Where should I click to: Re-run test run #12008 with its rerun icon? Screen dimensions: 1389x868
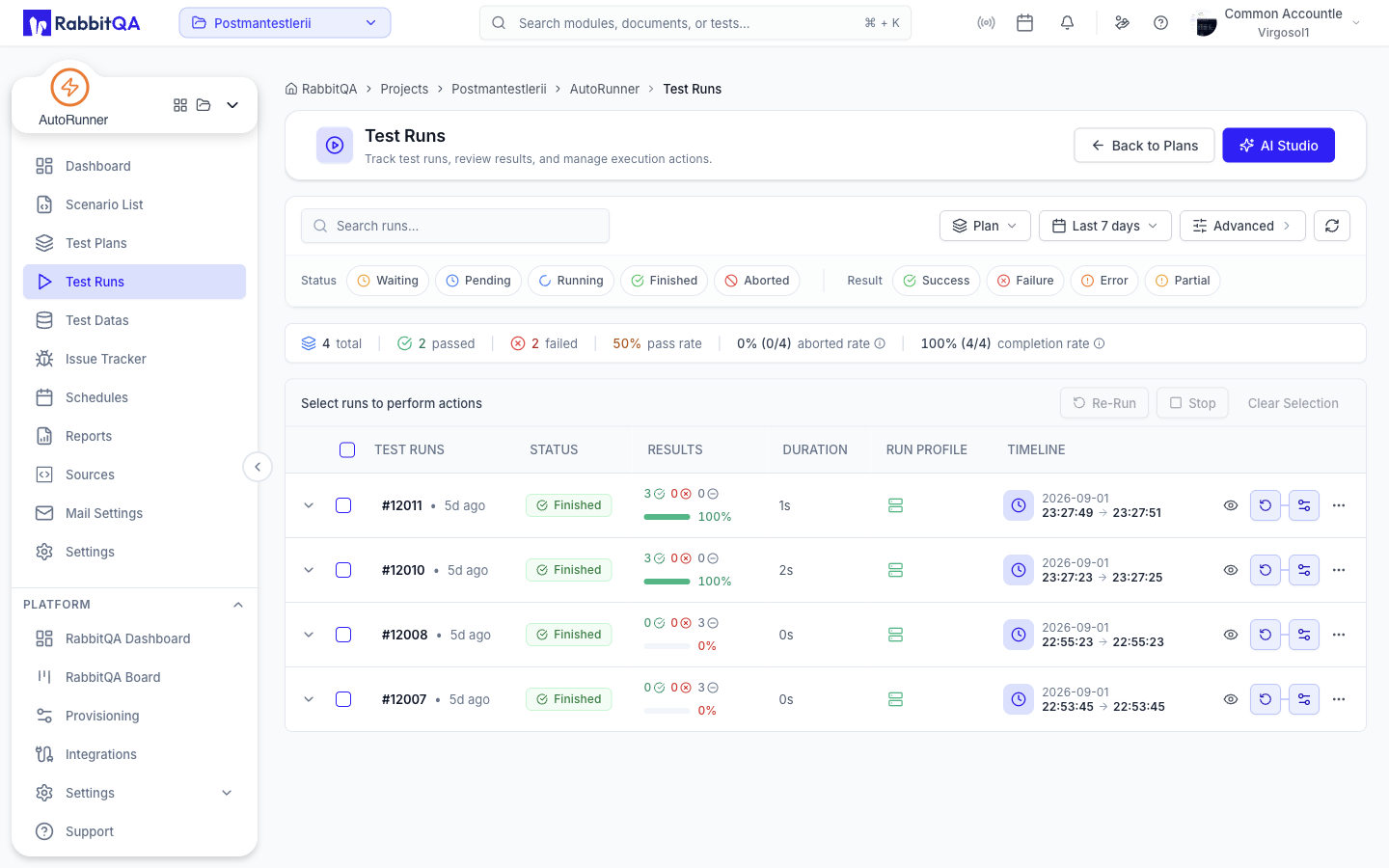(1266, 635)
